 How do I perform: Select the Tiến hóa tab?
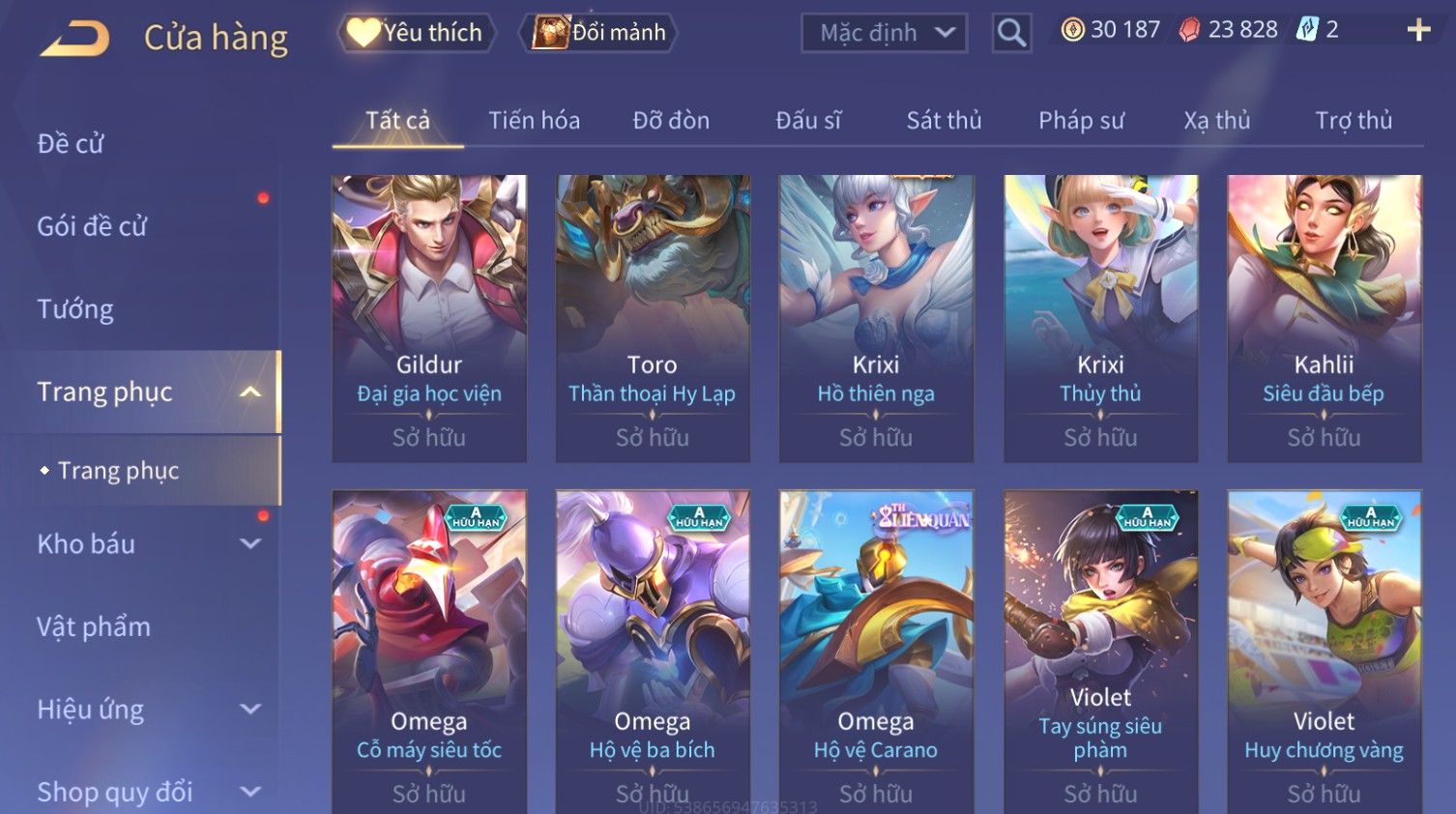[534, 121]
